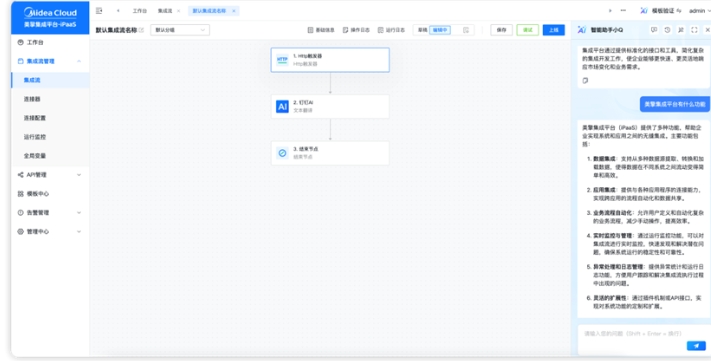Close the 智能助手小Q panel

[x=707, y=30]
